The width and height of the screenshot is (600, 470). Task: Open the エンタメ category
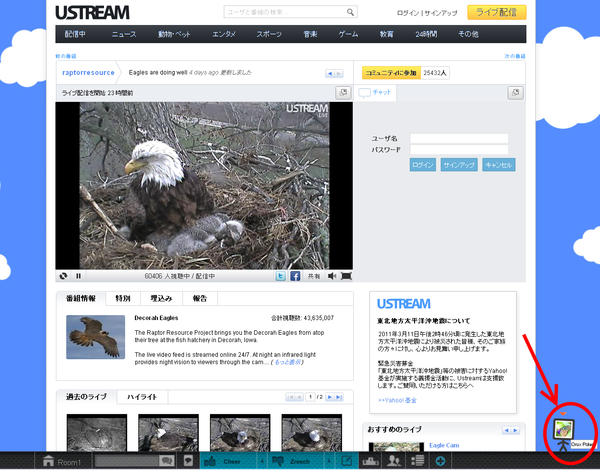coord(224,34)
